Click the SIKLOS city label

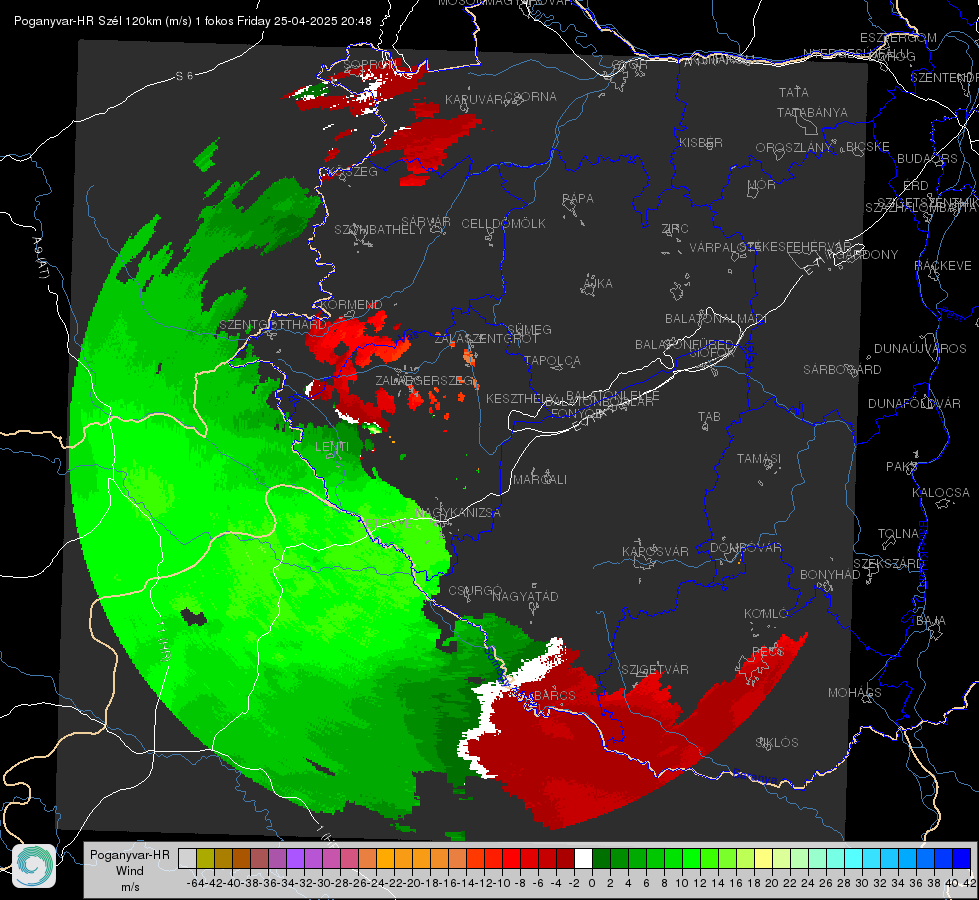coord(777,743)
